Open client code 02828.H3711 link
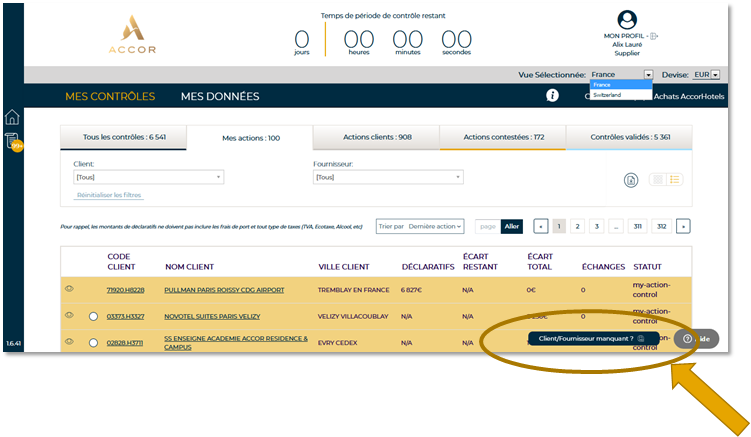This screenshot has height=437, width=751. point(125,343)
